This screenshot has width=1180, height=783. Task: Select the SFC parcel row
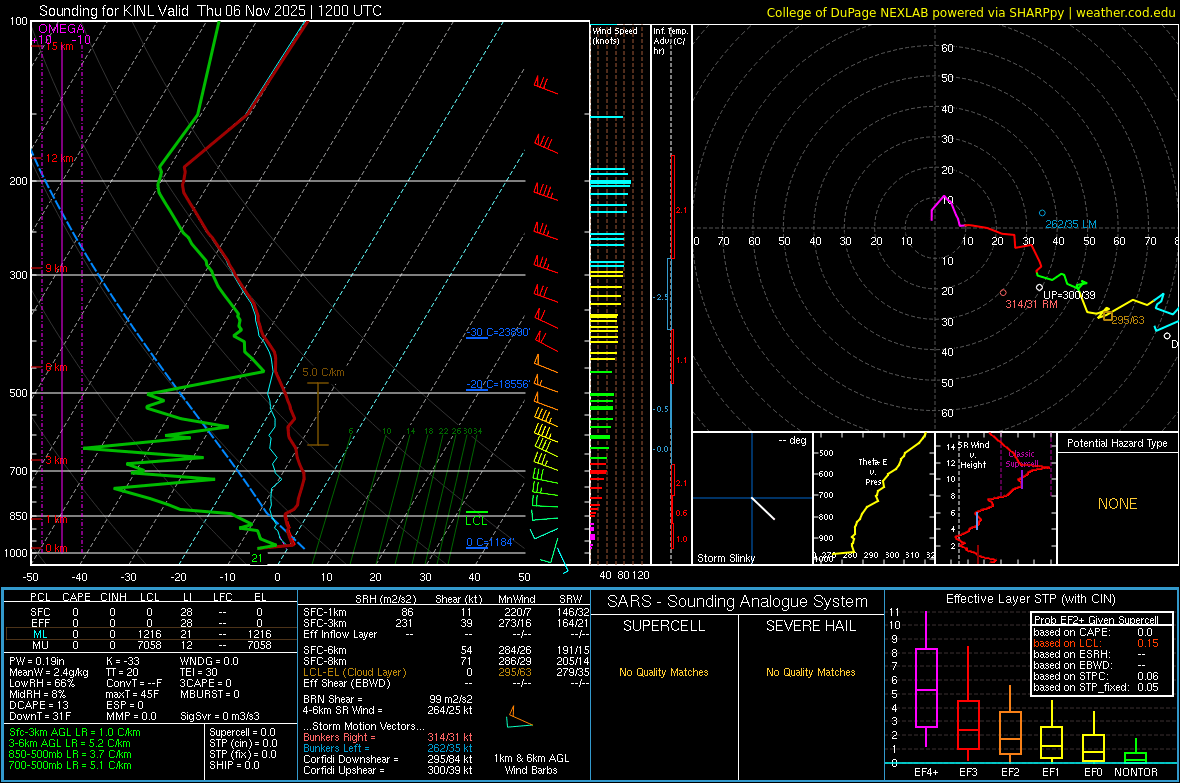[150, 612]
